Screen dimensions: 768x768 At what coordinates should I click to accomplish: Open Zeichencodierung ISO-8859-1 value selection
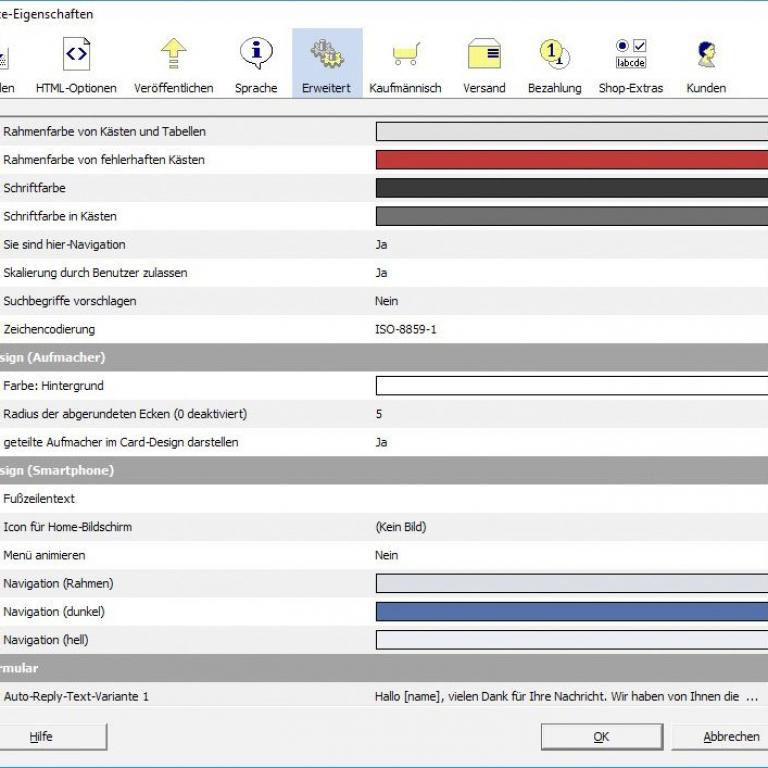tap(405, 329)
